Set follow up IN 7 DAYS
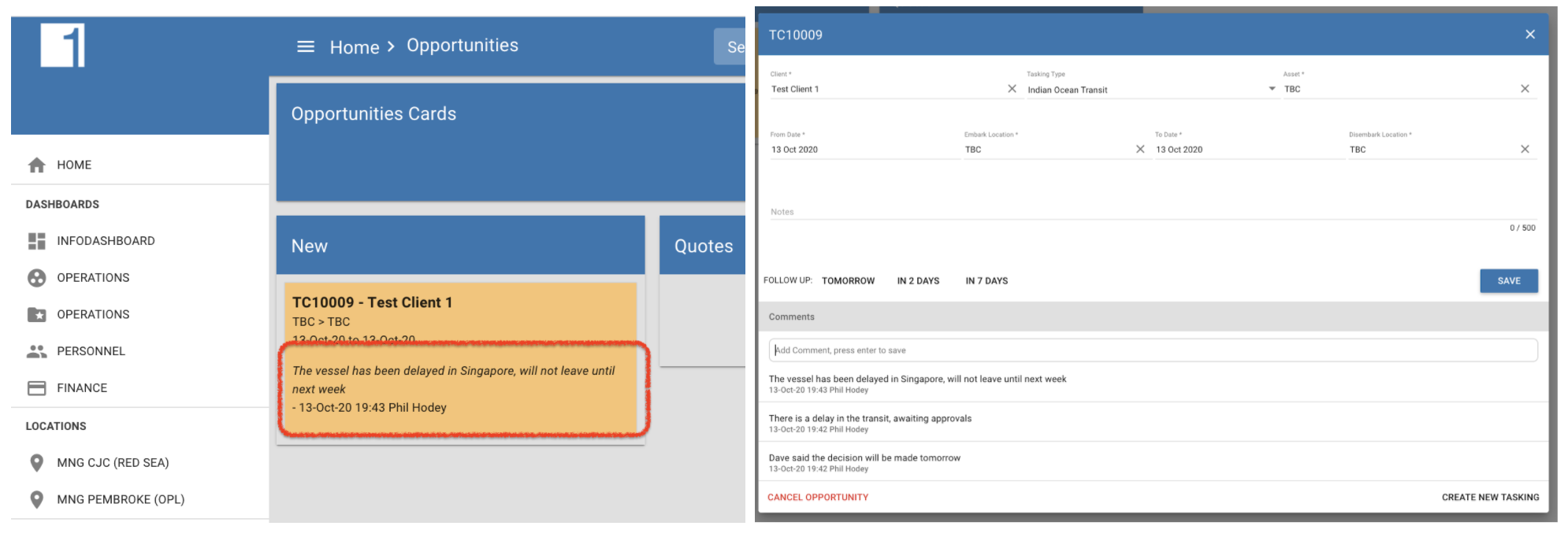Image resolution: width=1568 pixels, height=537 pixels. [x=987, y=281]
